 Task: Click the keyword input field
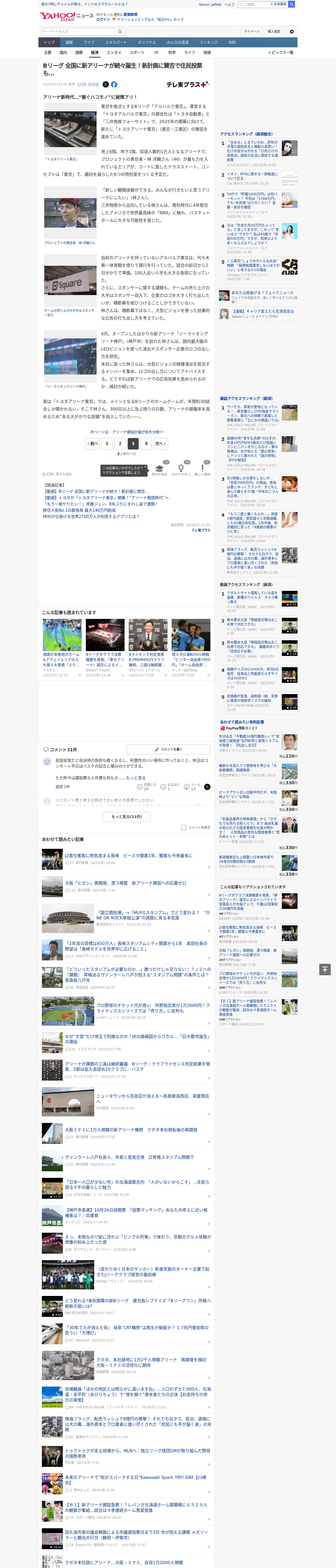pyautogui.click(x=79, y=32)
